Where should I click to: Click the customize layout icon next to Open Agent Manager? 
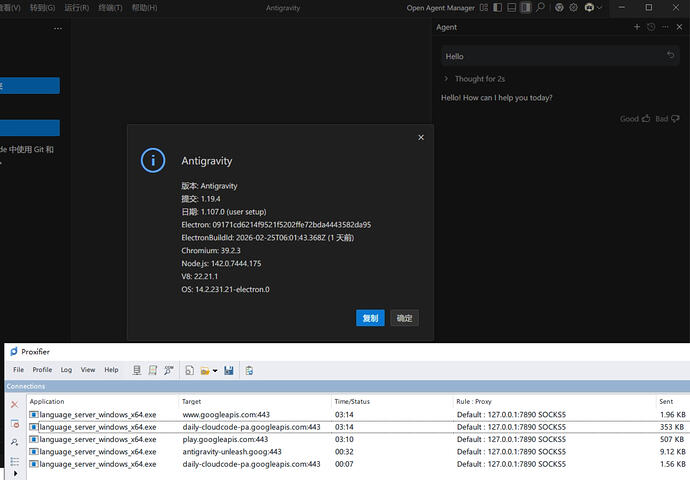(x=484, y=7)
